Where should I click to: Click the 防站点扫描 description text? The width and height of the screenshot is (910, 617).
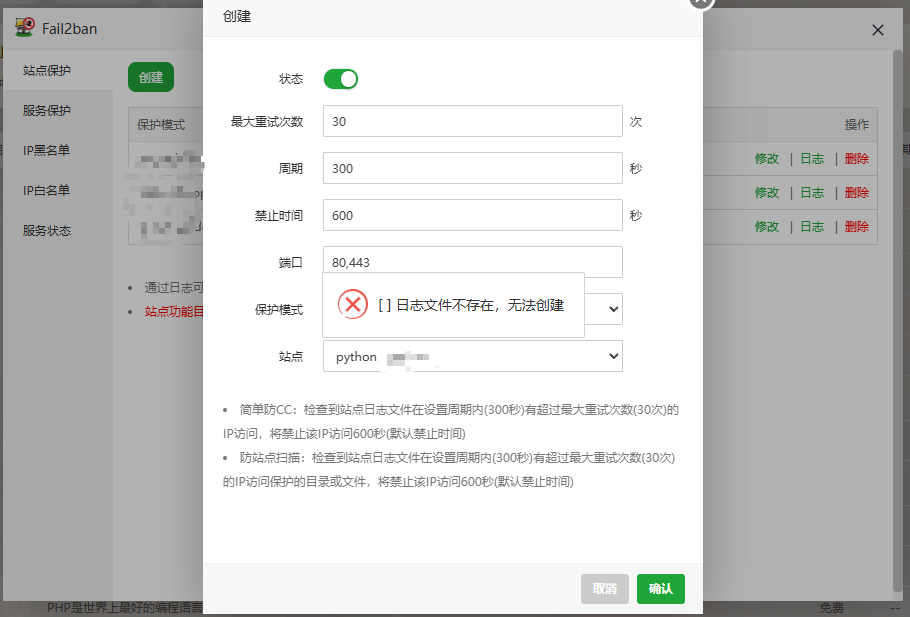449,470
